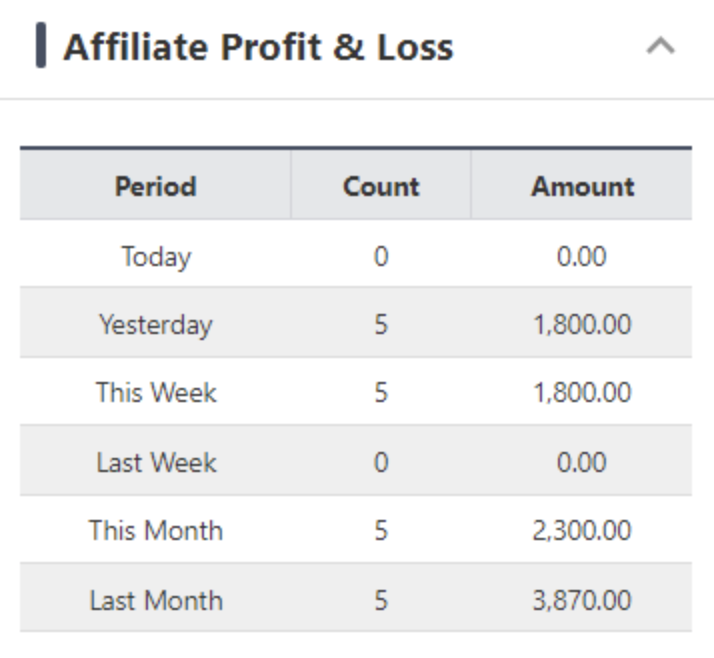The image size is (714, 658).
Task: Click Last Month's amount 3,870.00
Action: pos(582,600)
